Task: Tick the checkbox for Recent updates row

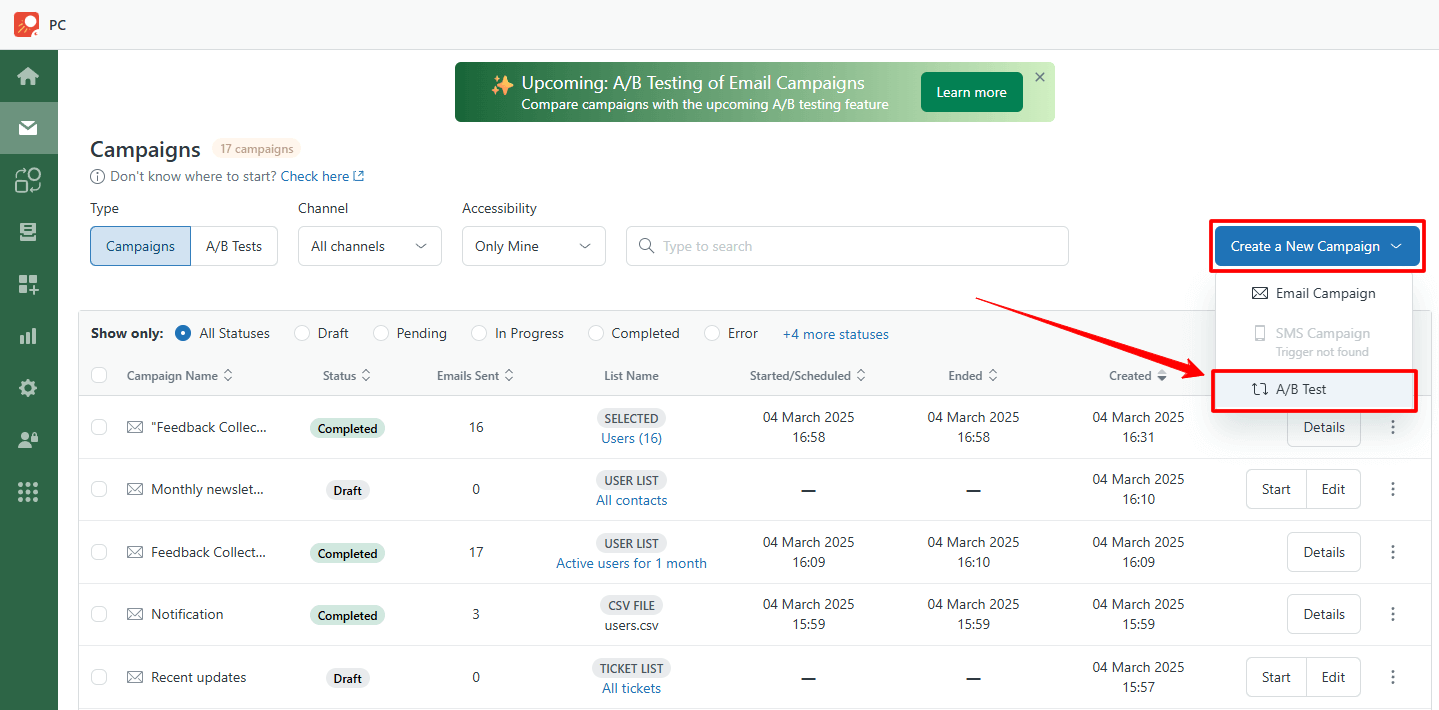Action: [x=99, y=677]
